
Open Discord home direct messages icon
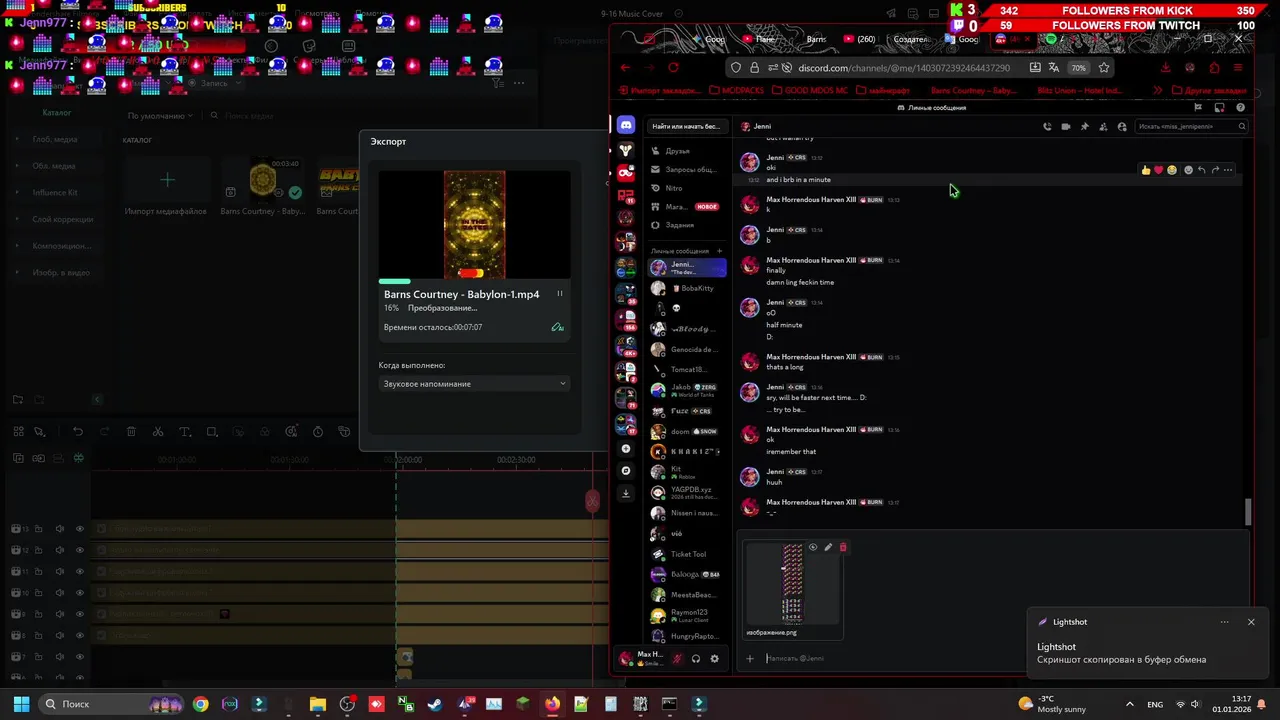pos(626,125)
